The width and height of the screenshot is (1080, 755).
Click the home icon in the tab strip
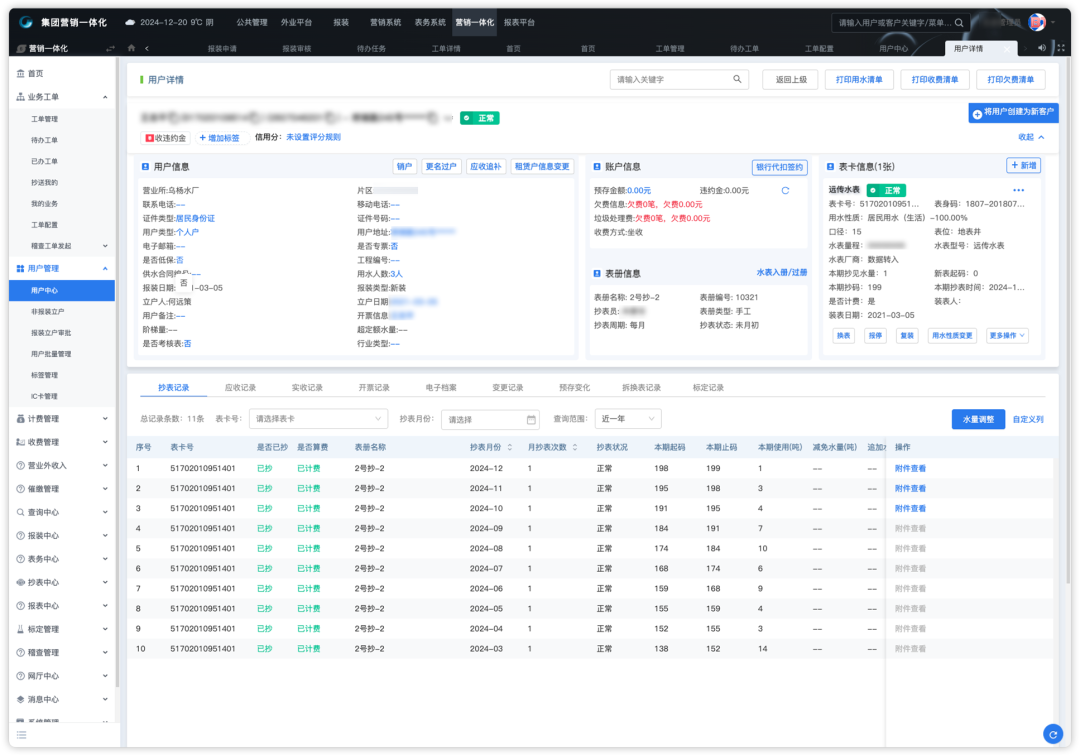click(131, 48)
